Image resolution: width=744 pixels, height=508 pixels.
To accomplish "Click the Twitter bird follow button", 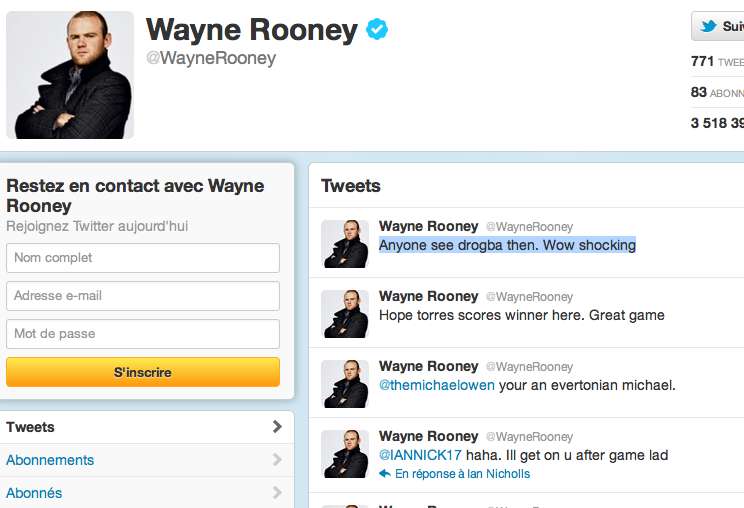I will pyautogui.click(x=717, y=26).
